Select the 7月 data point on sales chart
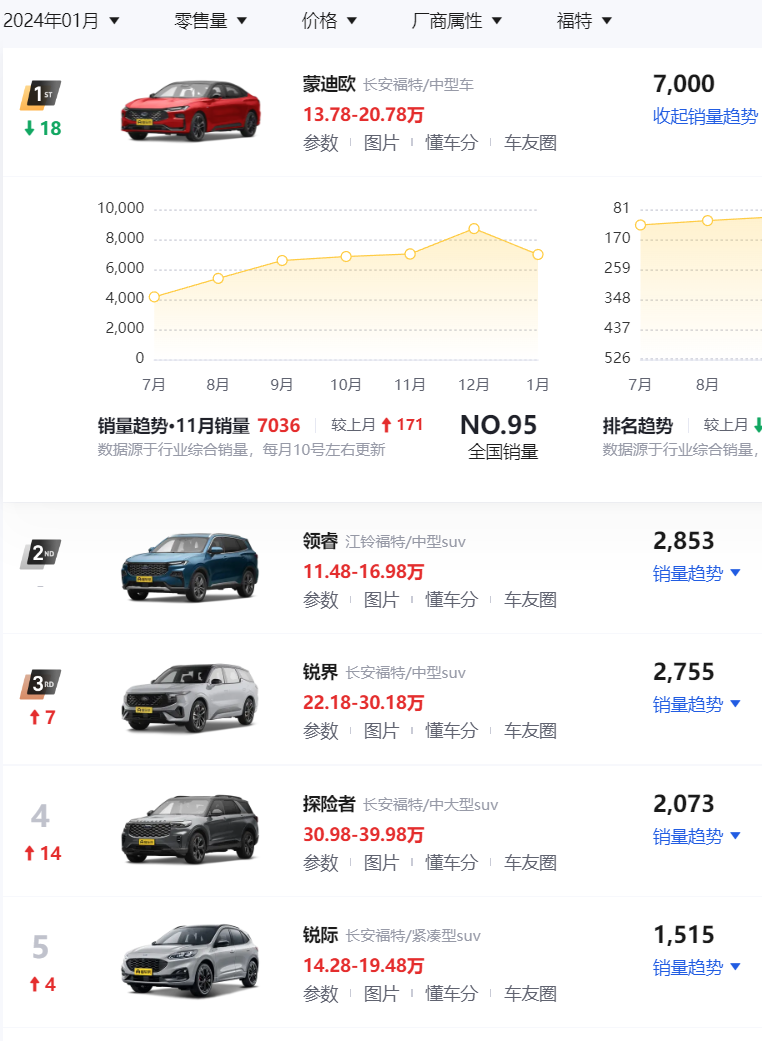This screenshot has height=1041, width=762. tap(155, 297)
